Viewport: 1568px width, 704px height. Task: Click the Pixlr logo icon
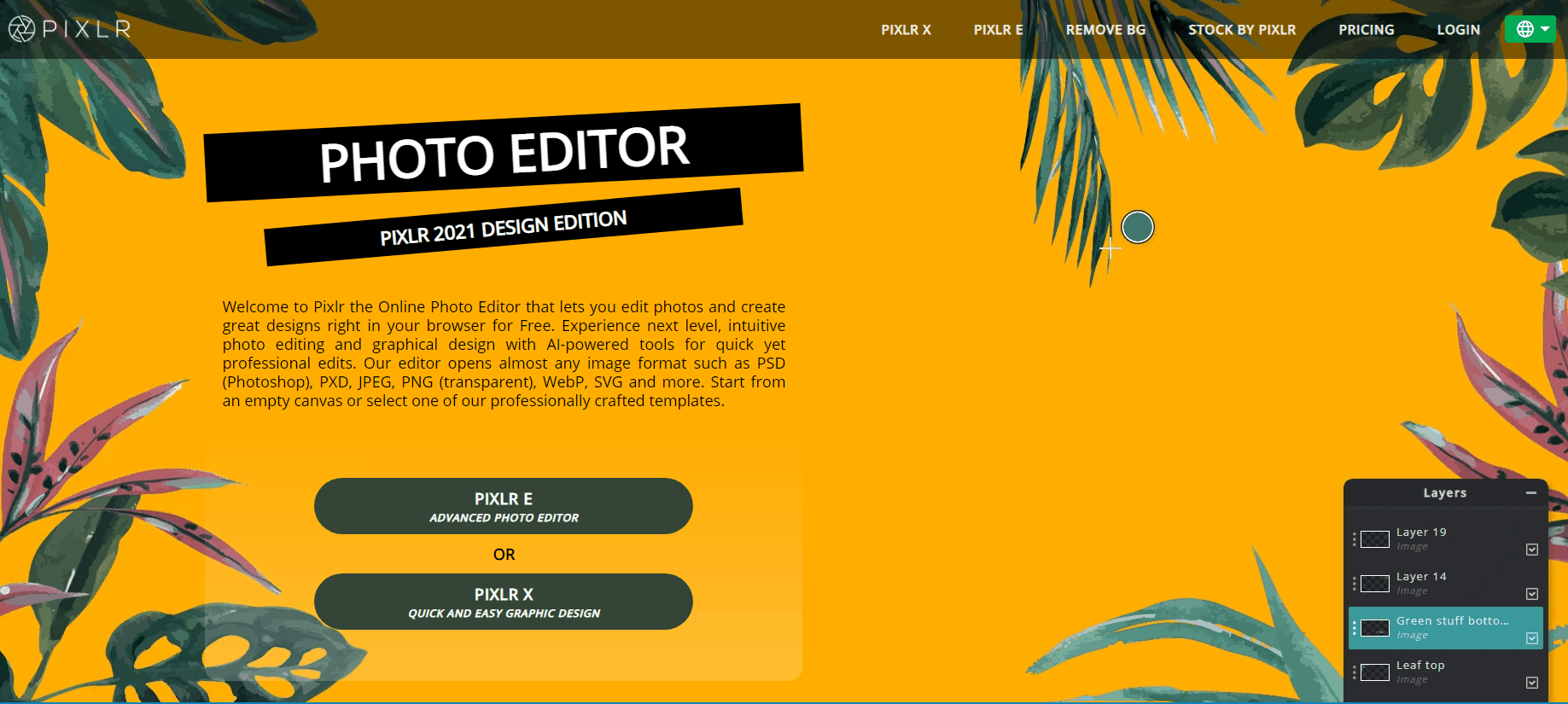(x=21, y=29)
